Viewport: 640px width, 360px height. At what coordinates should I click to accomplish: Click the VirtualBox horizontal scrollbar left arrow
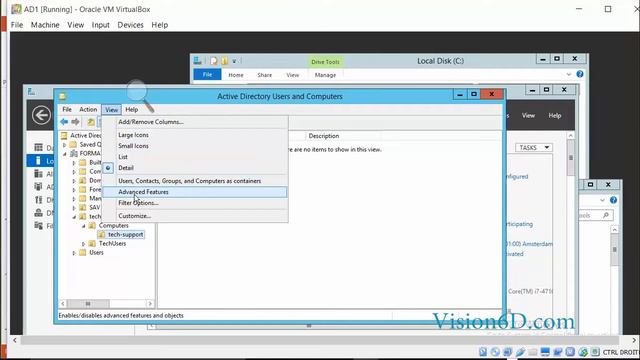click(x=15, y=340)
